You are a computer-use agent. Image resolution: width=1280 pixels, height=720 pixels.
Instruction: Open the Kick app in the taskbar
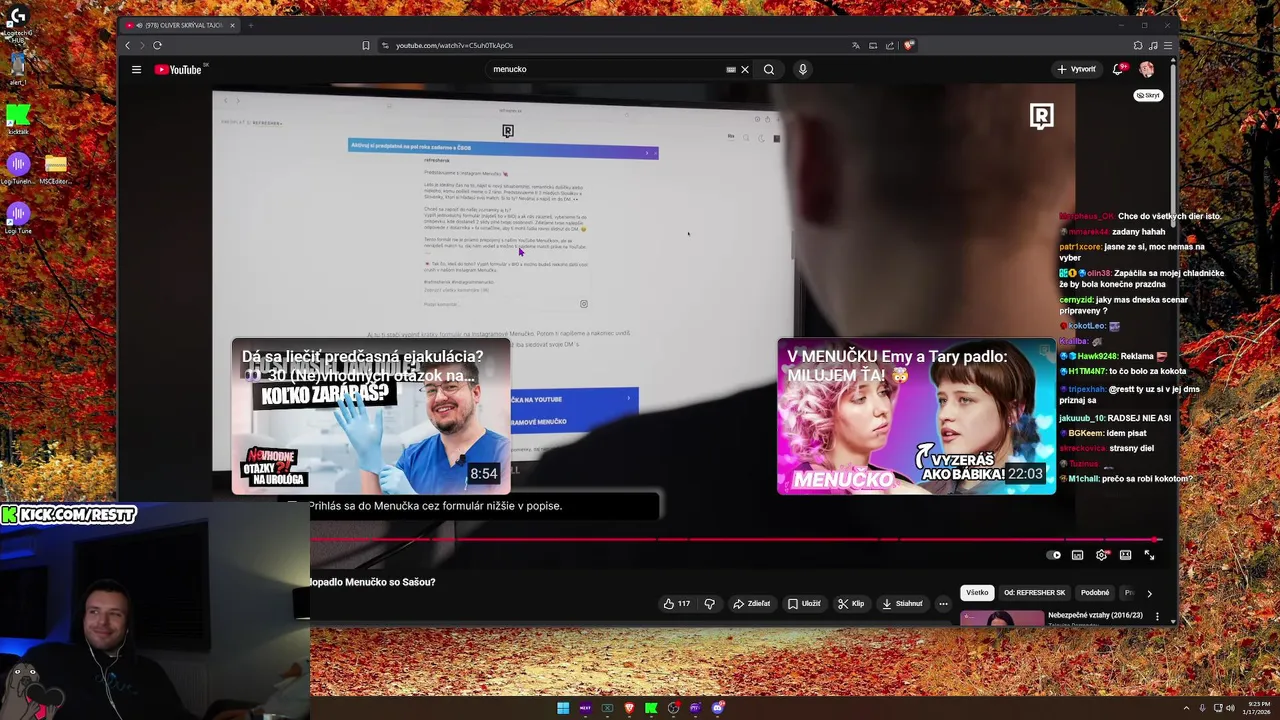pos(651,708)
